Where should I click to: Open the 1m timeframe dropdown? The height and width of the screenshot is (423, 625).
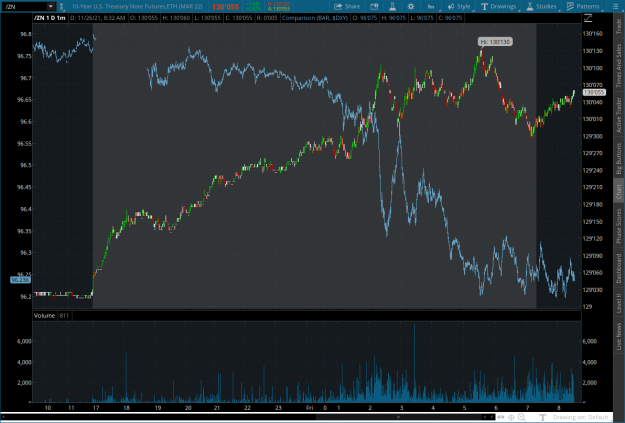(431, 6)
